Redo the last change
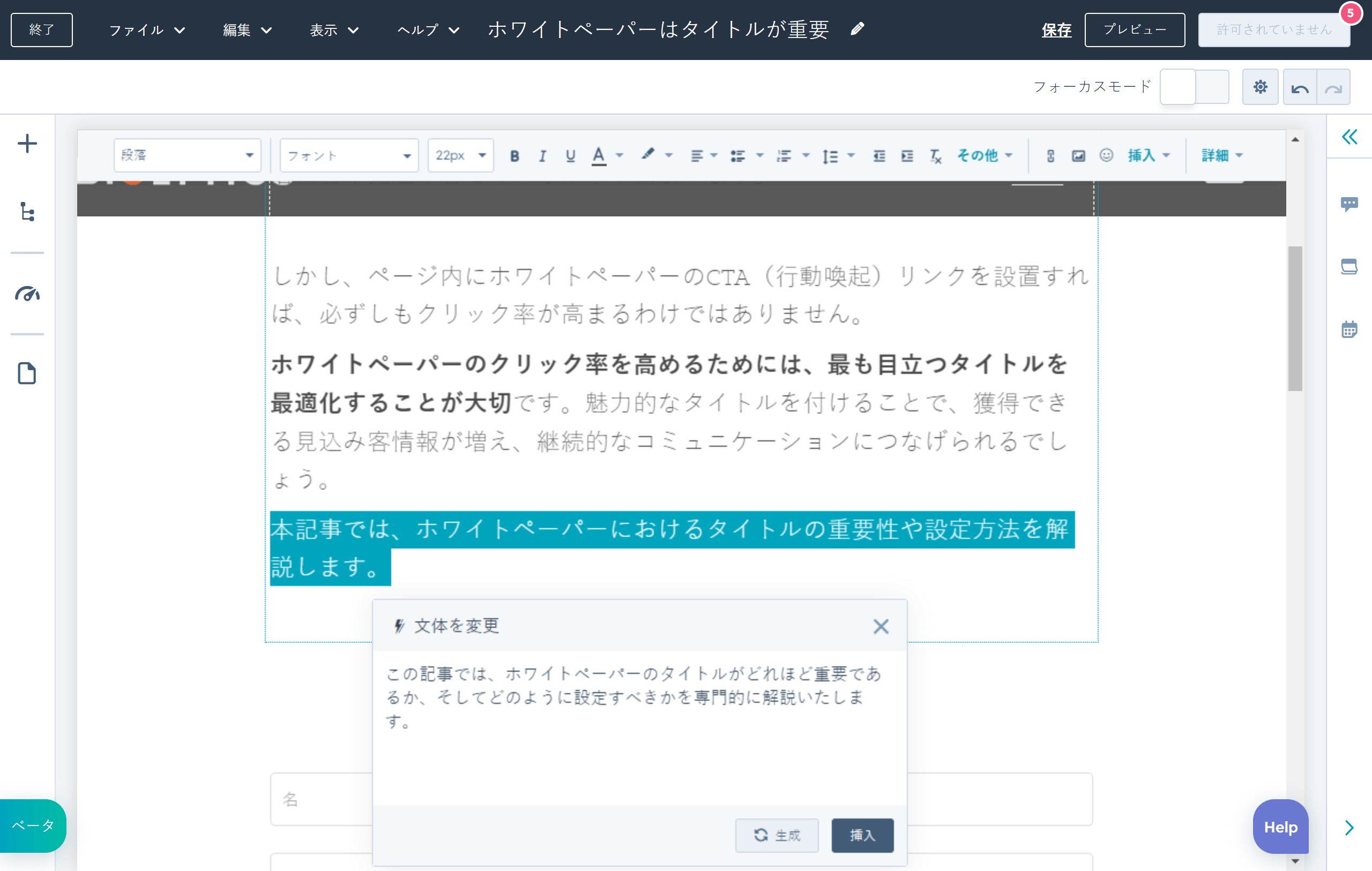Viewport: 1372px width, 871px height. pyautogui.click(x=1333, y=88)
